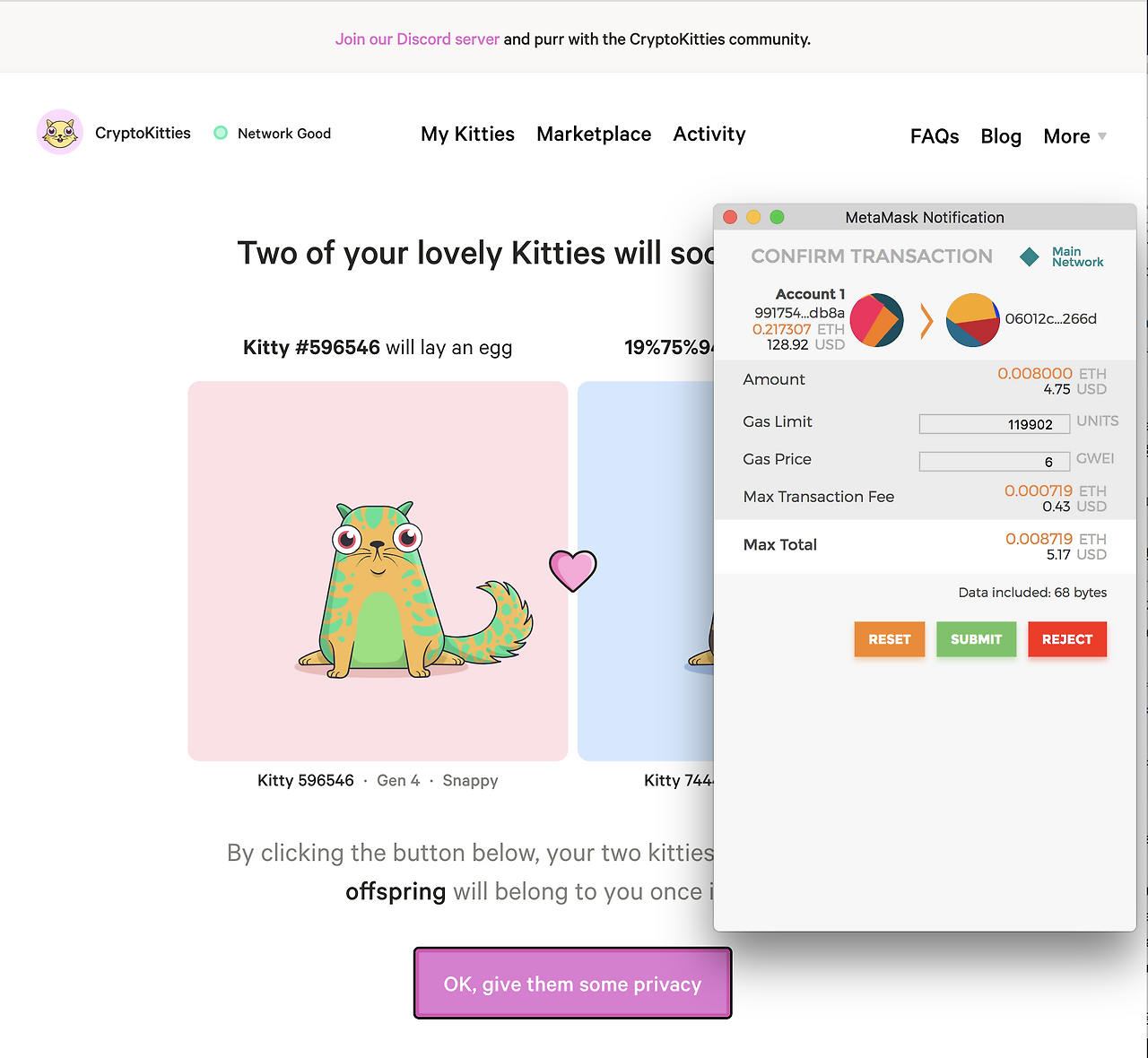Reset the MetaMask transaction values
Image resolution: width=1148 pixels, height=1058 pixels.
(890, 639)
